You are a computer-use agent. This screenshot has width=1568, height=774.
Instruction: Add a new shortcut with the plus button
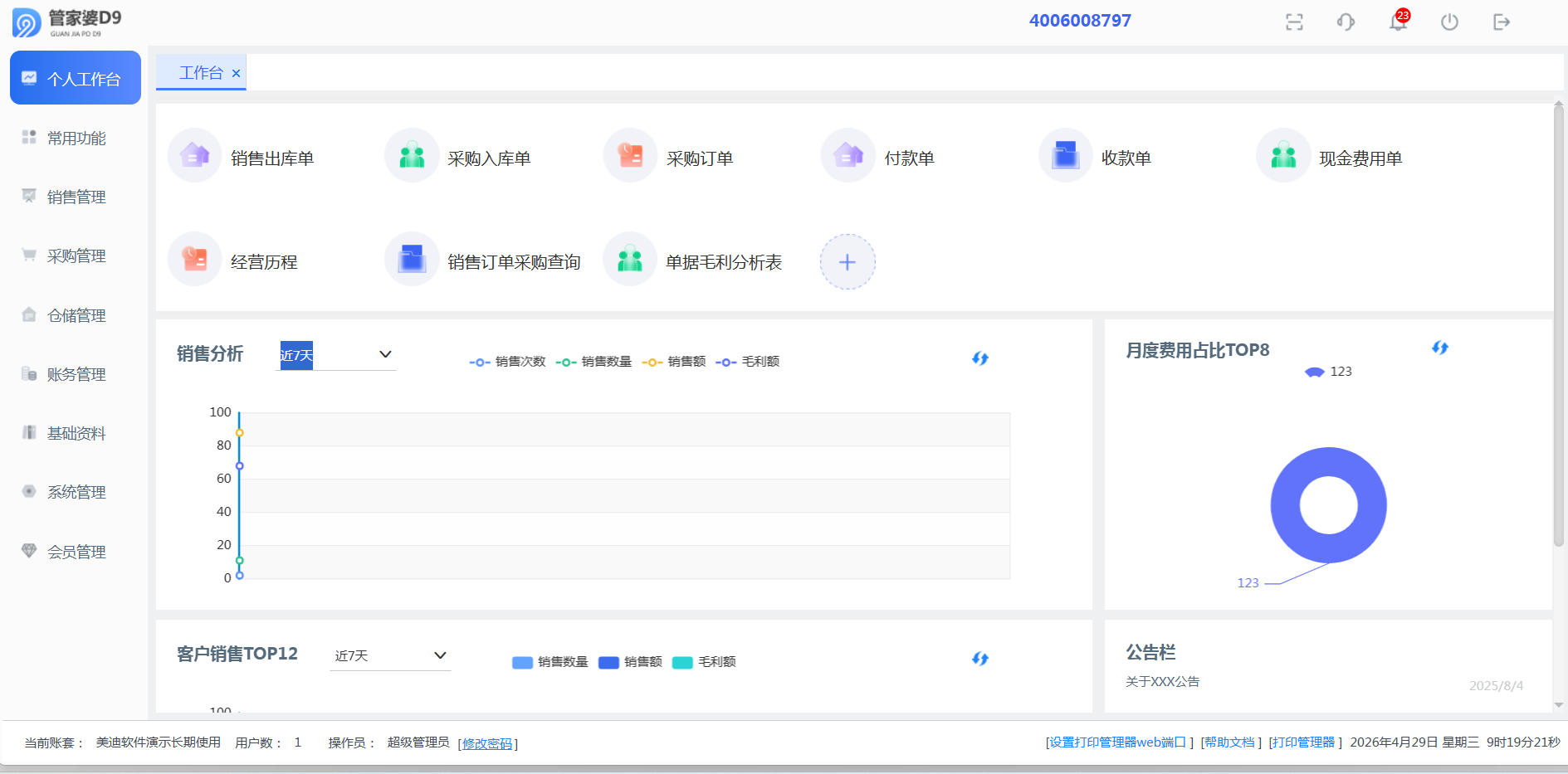(x=848, y=262)
